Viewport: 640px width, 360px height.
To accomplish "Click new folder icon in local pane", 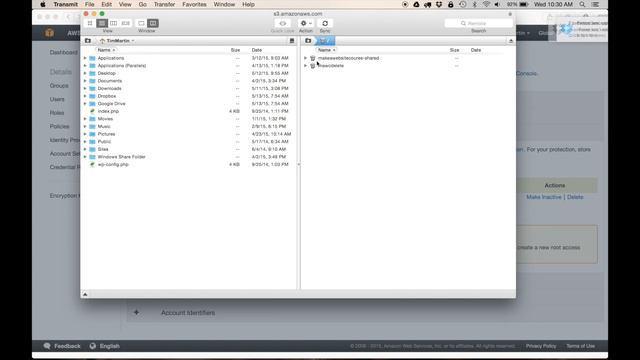I will click(x=88, y=41).
